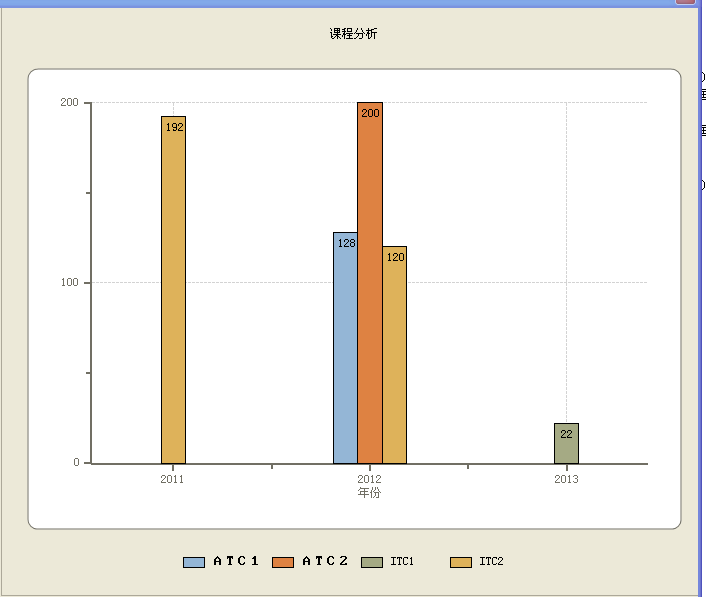Click the ATC1 legend label

coord(236,561)
